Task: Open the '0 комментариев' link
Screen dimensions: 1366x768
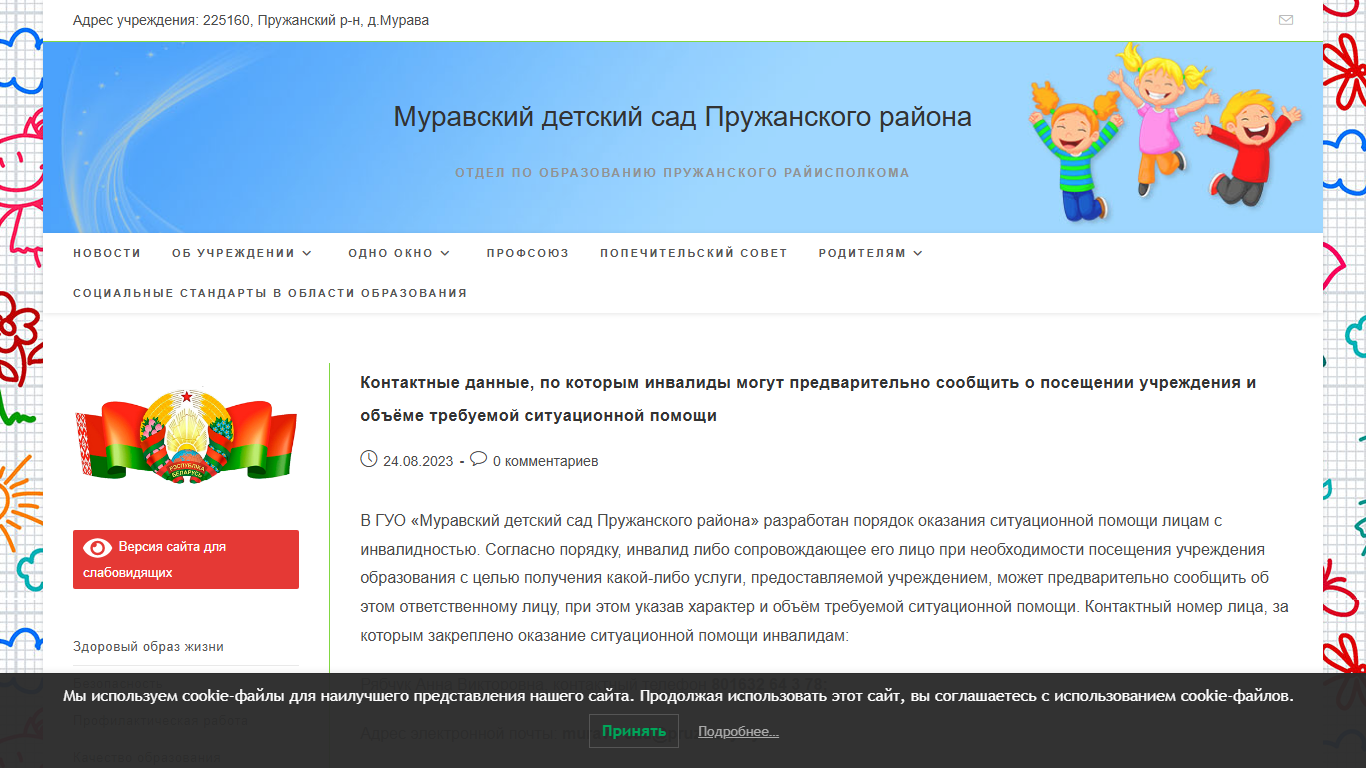Action: pos(545,461)
